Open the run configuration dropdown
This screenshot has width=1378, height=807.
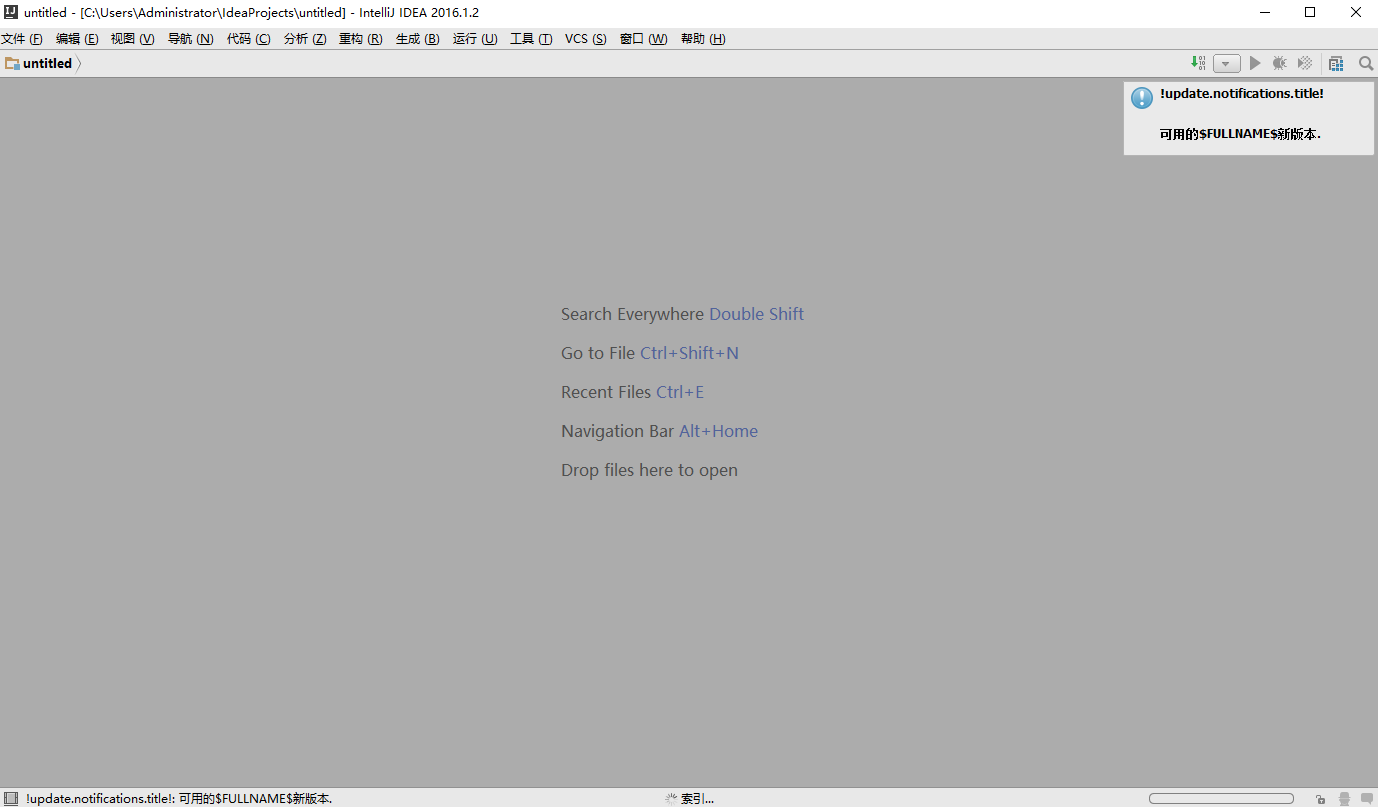(x=1226, y=64)
